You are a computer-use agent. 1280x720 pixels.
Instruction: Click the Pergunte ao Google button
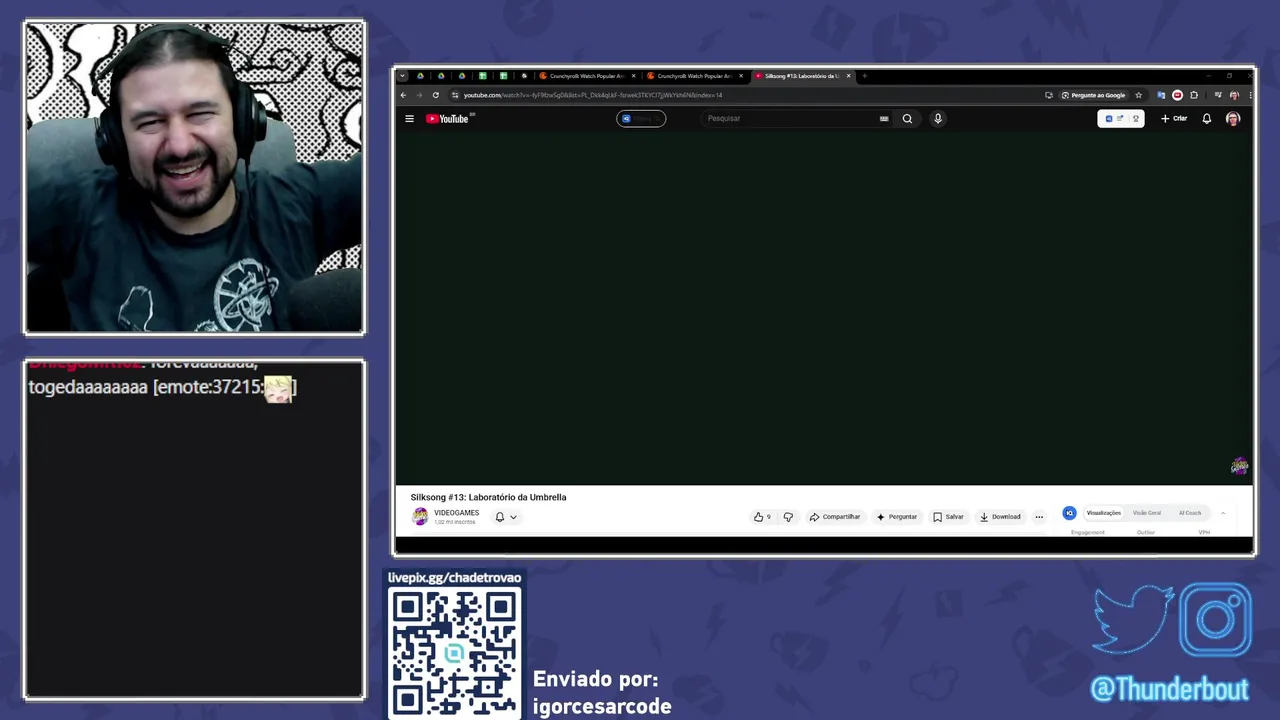point(1094,95)
